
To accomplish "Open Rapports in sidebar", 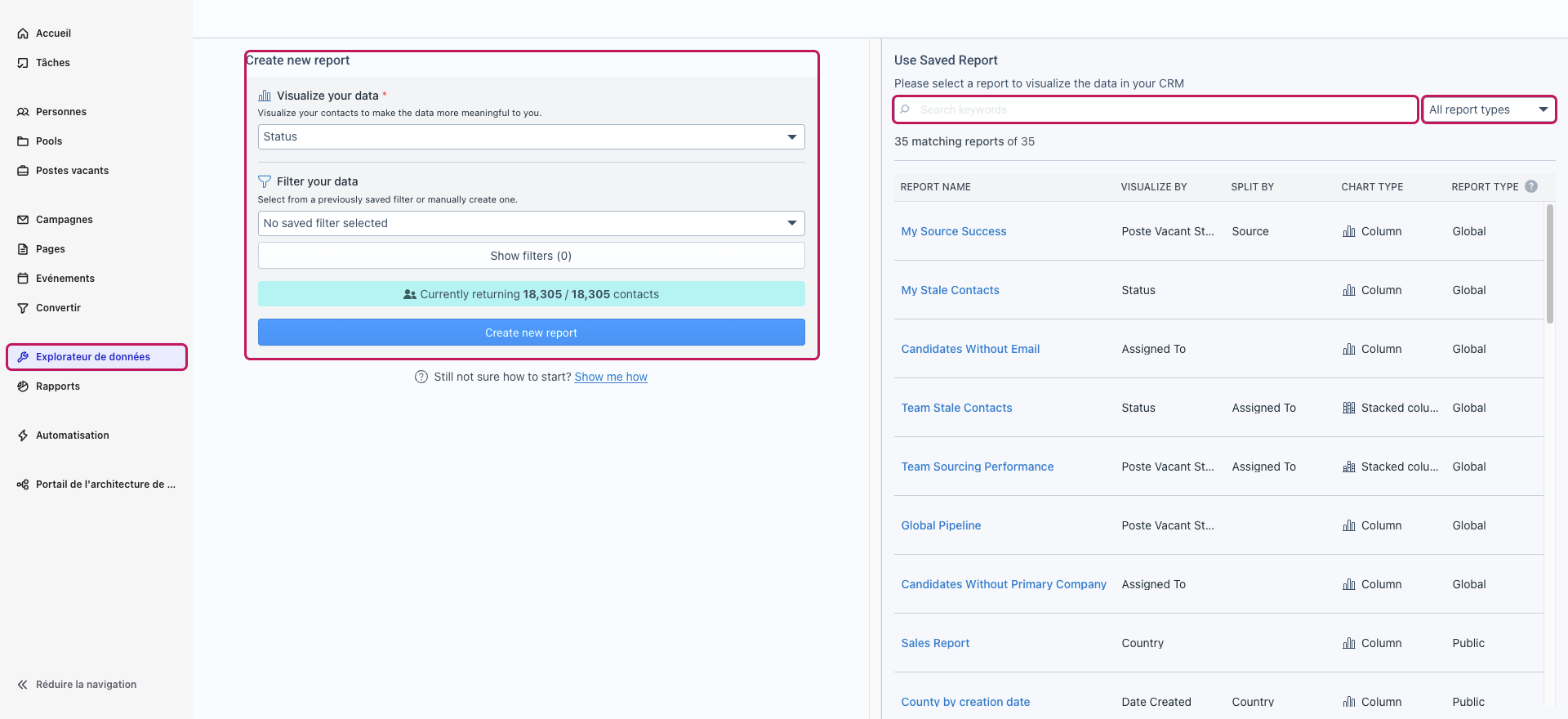I will click(58, 386).
